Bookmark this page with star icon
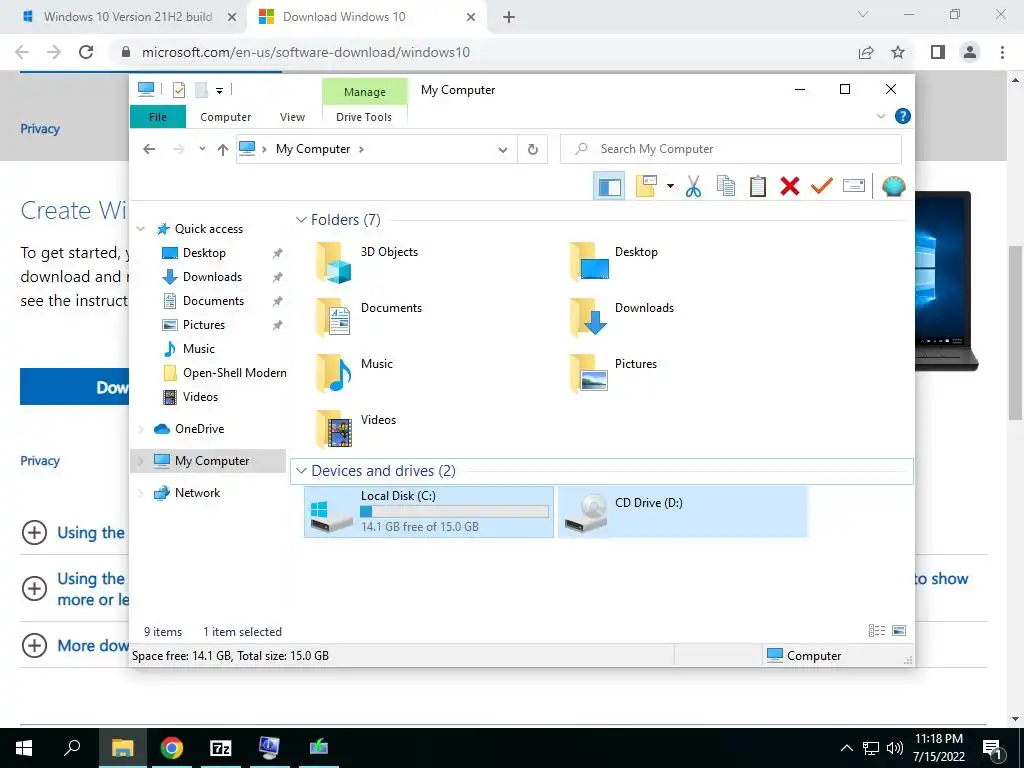 898,52
